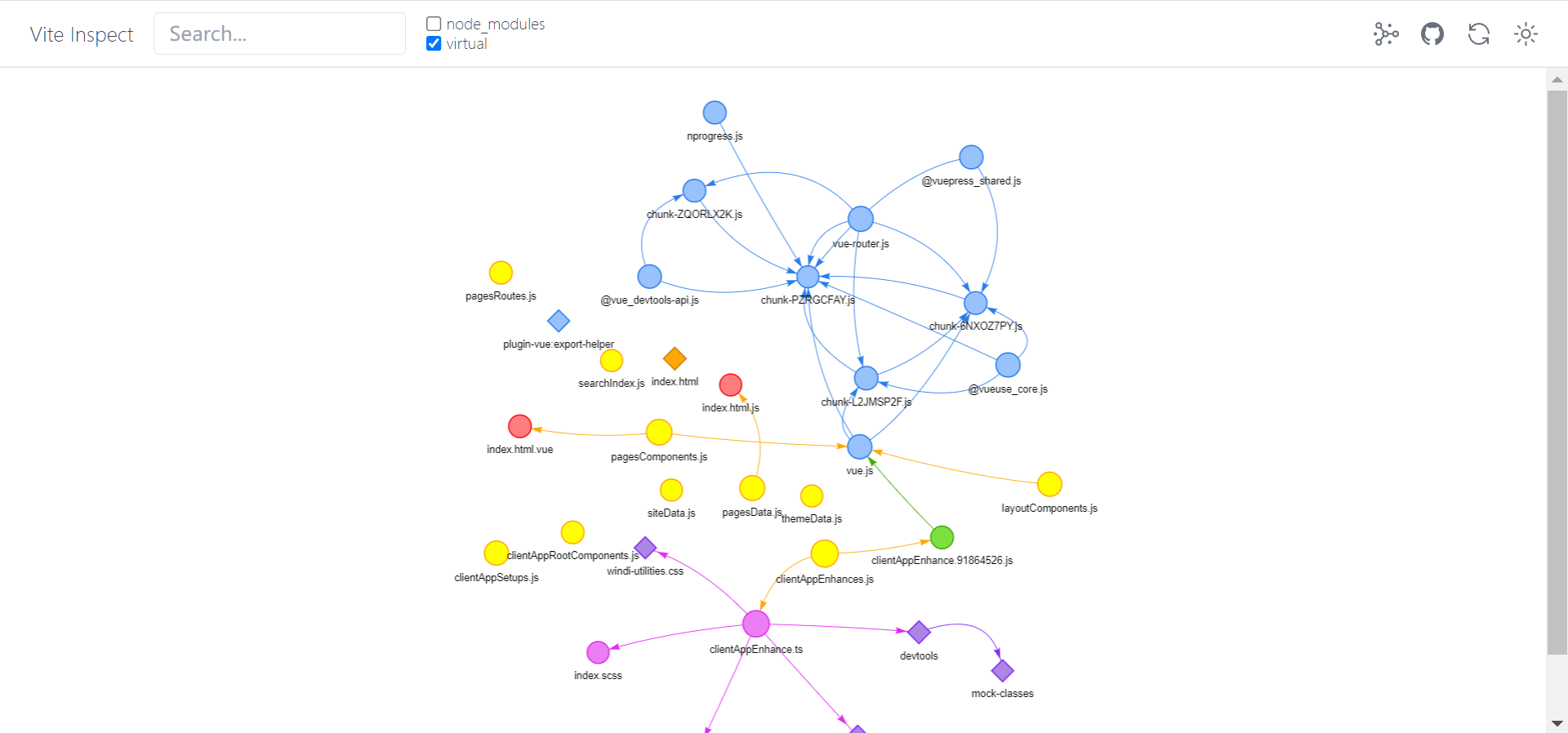
Task: Open the GitHub repository icon
Action: point(1432,34)
